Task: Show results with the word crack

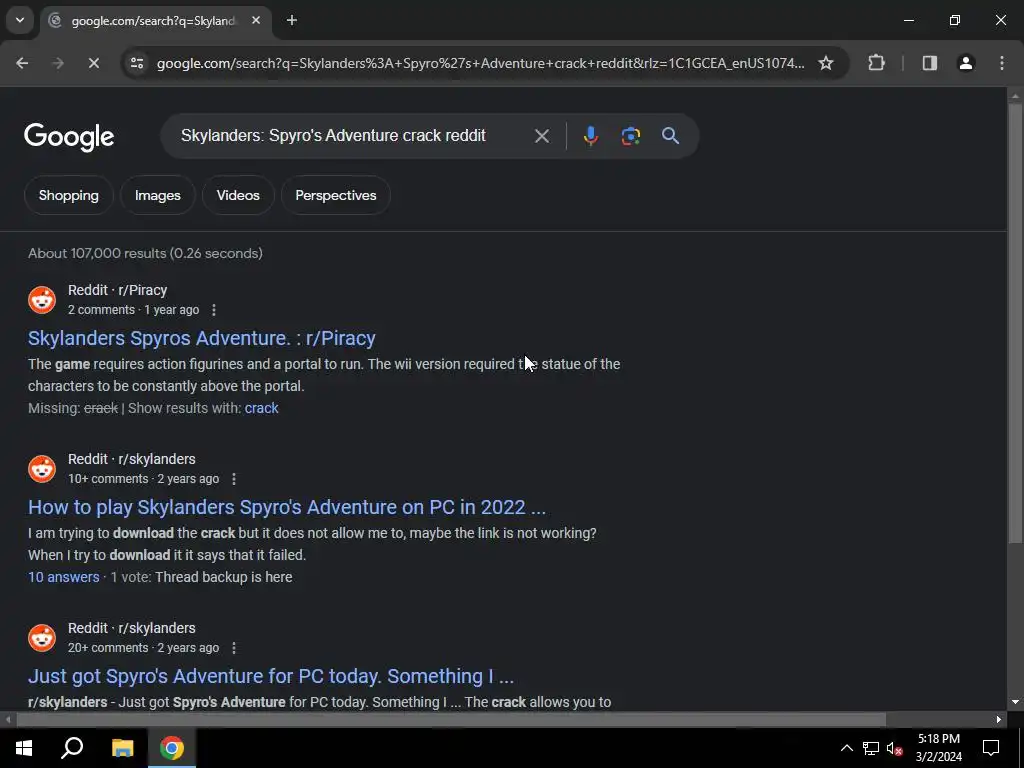Action: point(261,408)
